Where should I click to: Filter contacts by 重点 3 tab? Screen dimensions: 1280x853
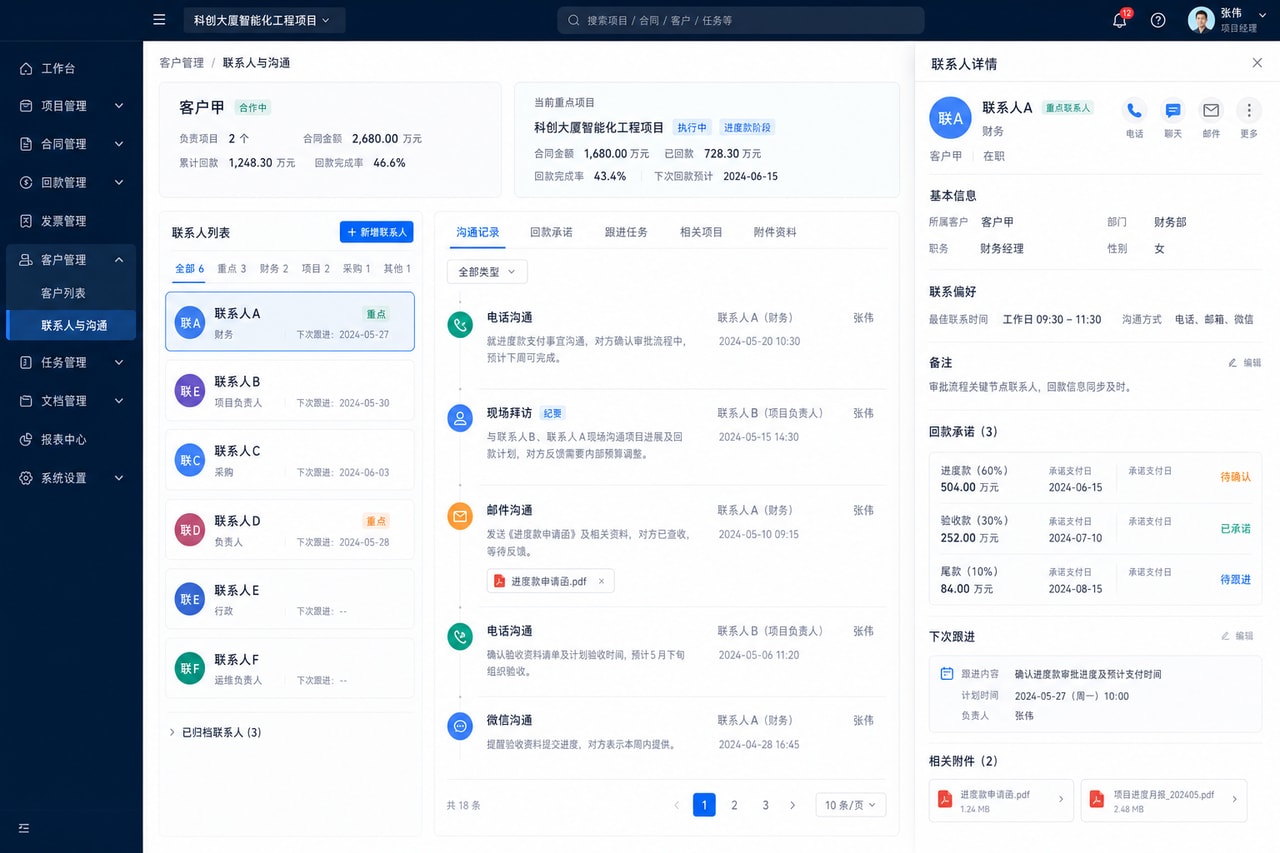[x=232, y=269]
